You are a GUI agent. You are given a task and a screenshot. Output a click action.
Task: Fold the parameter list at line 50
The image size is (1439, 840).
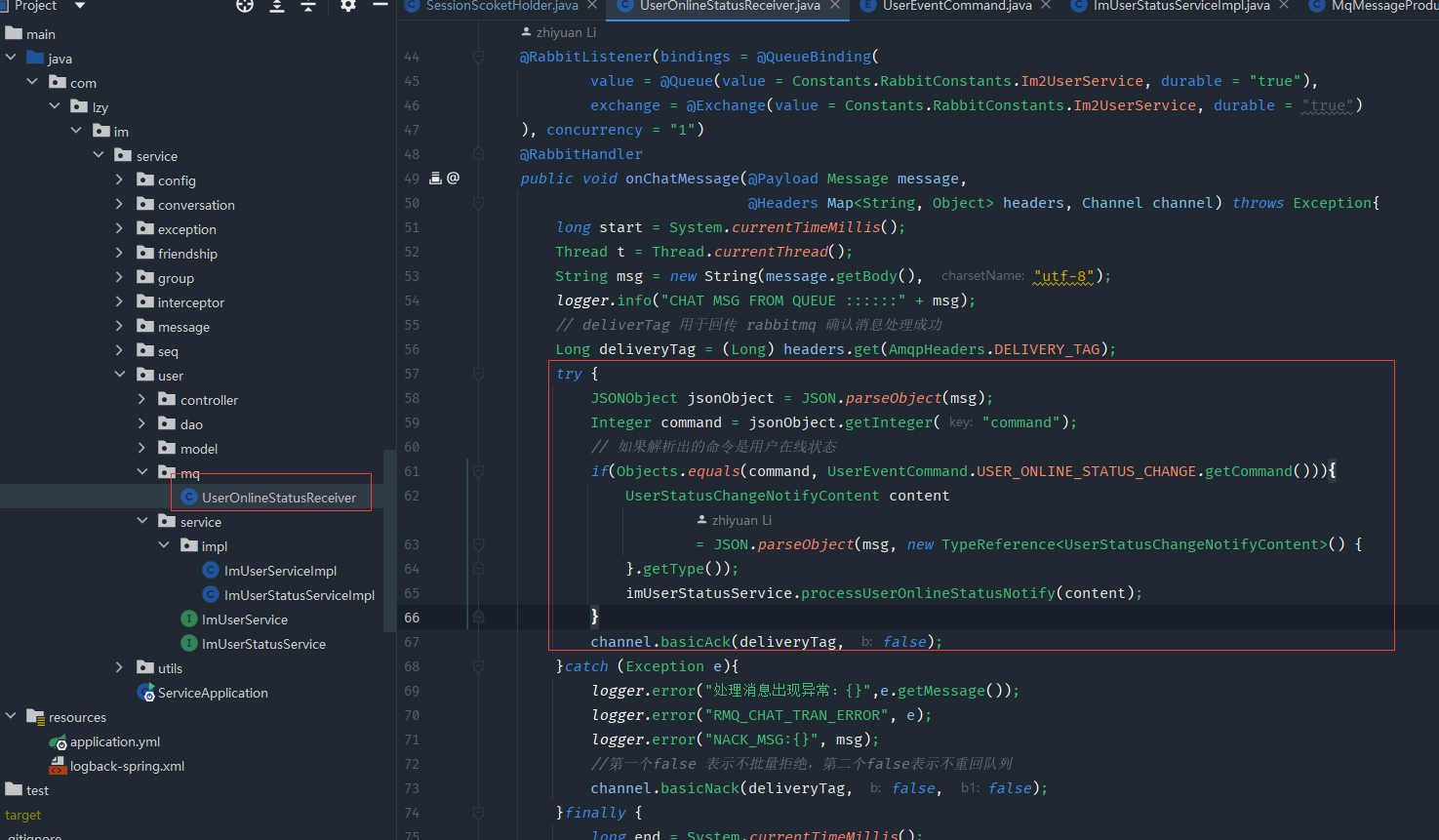[x=478, y=203]
